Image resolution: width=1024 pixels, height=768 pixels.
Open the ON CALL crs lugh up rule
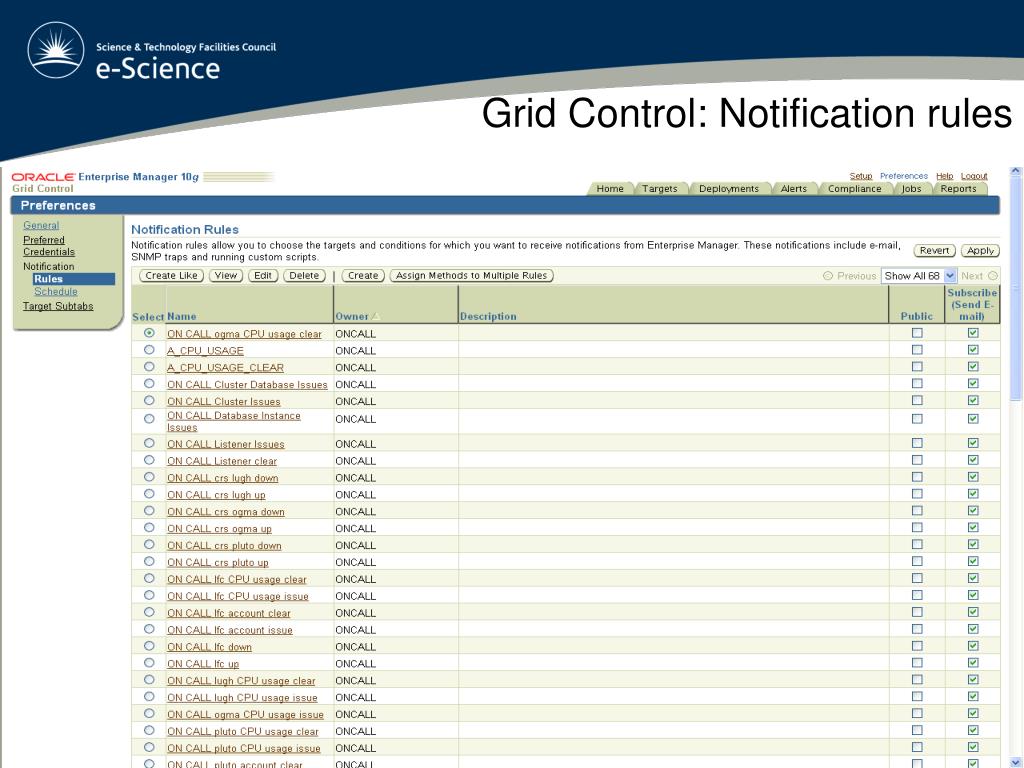coord(216,495)
